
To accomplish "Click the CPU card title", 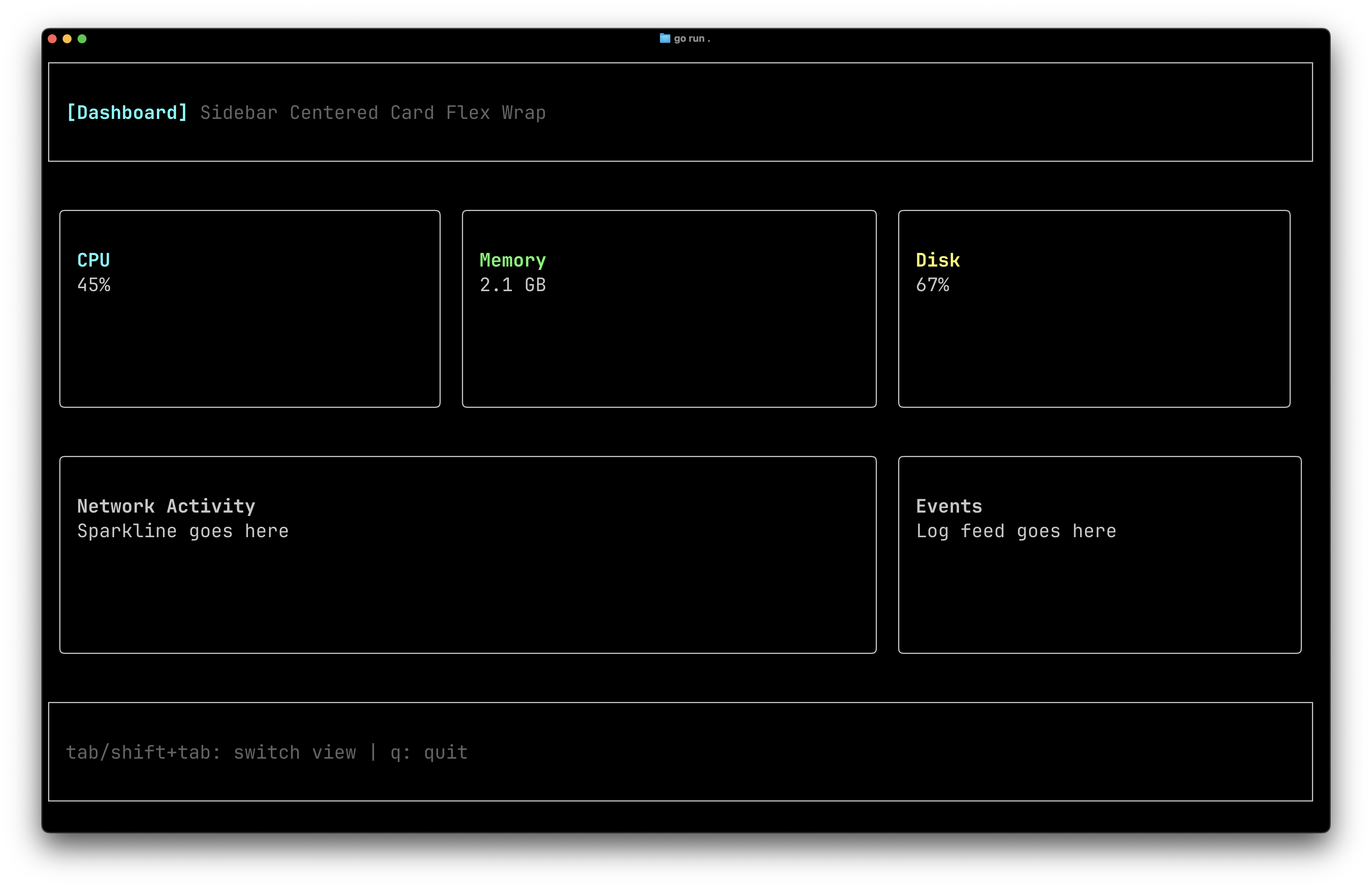I will (x=93, y=260).
